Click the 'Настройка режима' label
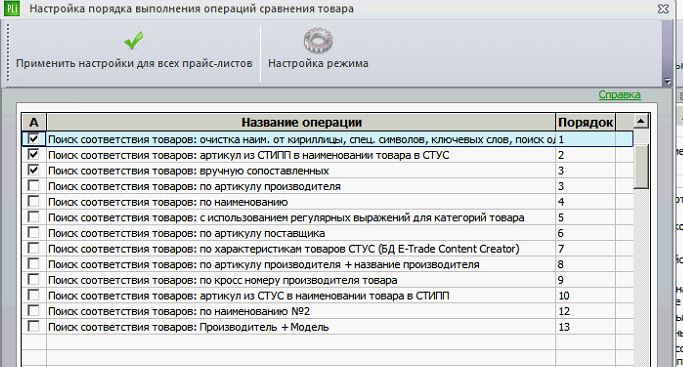Image resolution: width=683 pixels, height=367 pixels. click(x=318, y=64)
